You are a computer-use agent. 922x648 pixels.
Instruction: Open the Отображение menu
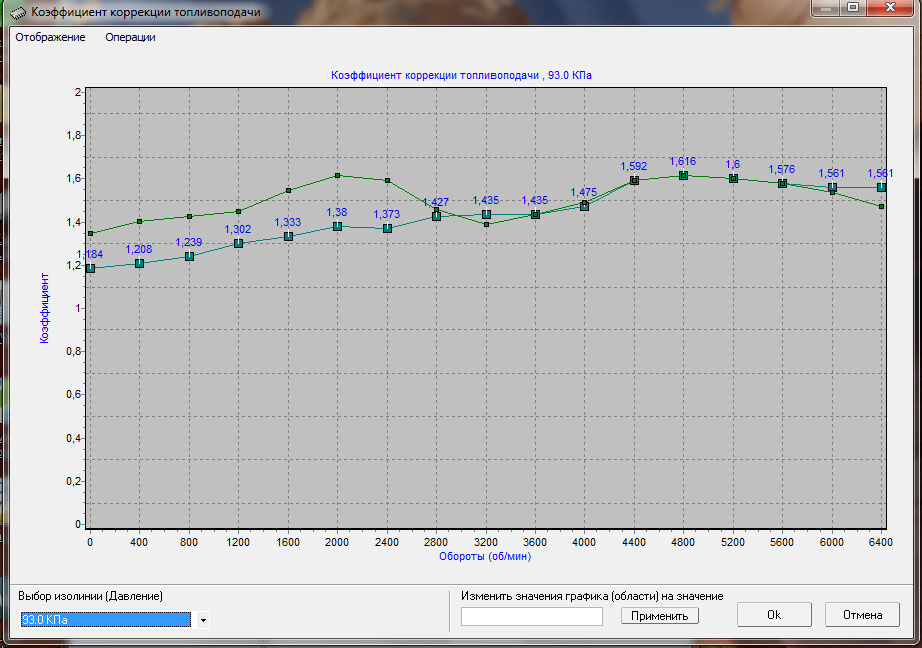(x=50, y=37)
